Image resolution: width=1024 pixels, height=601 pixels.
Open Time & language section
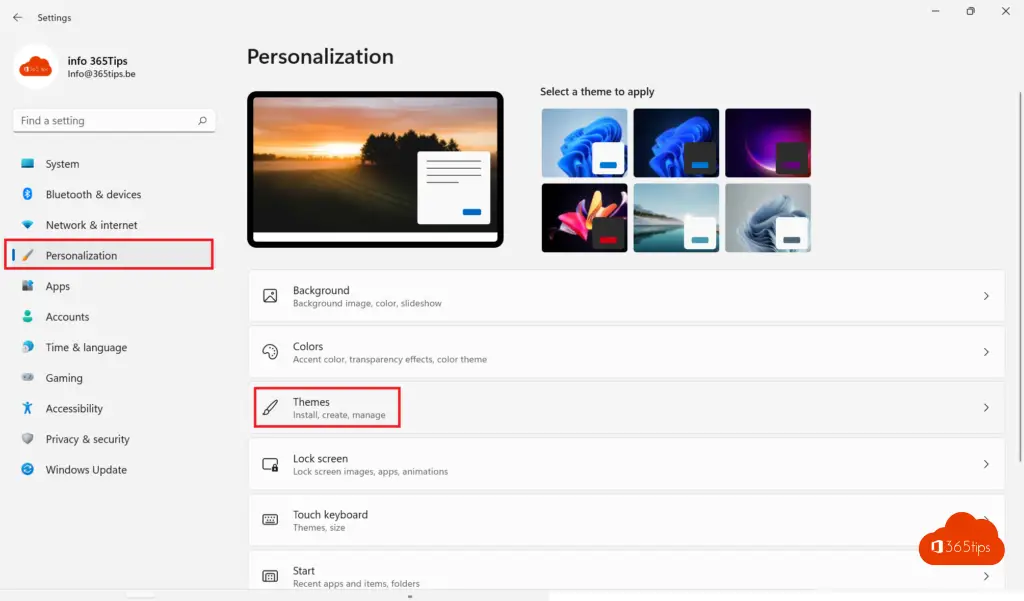click(86, 347)
